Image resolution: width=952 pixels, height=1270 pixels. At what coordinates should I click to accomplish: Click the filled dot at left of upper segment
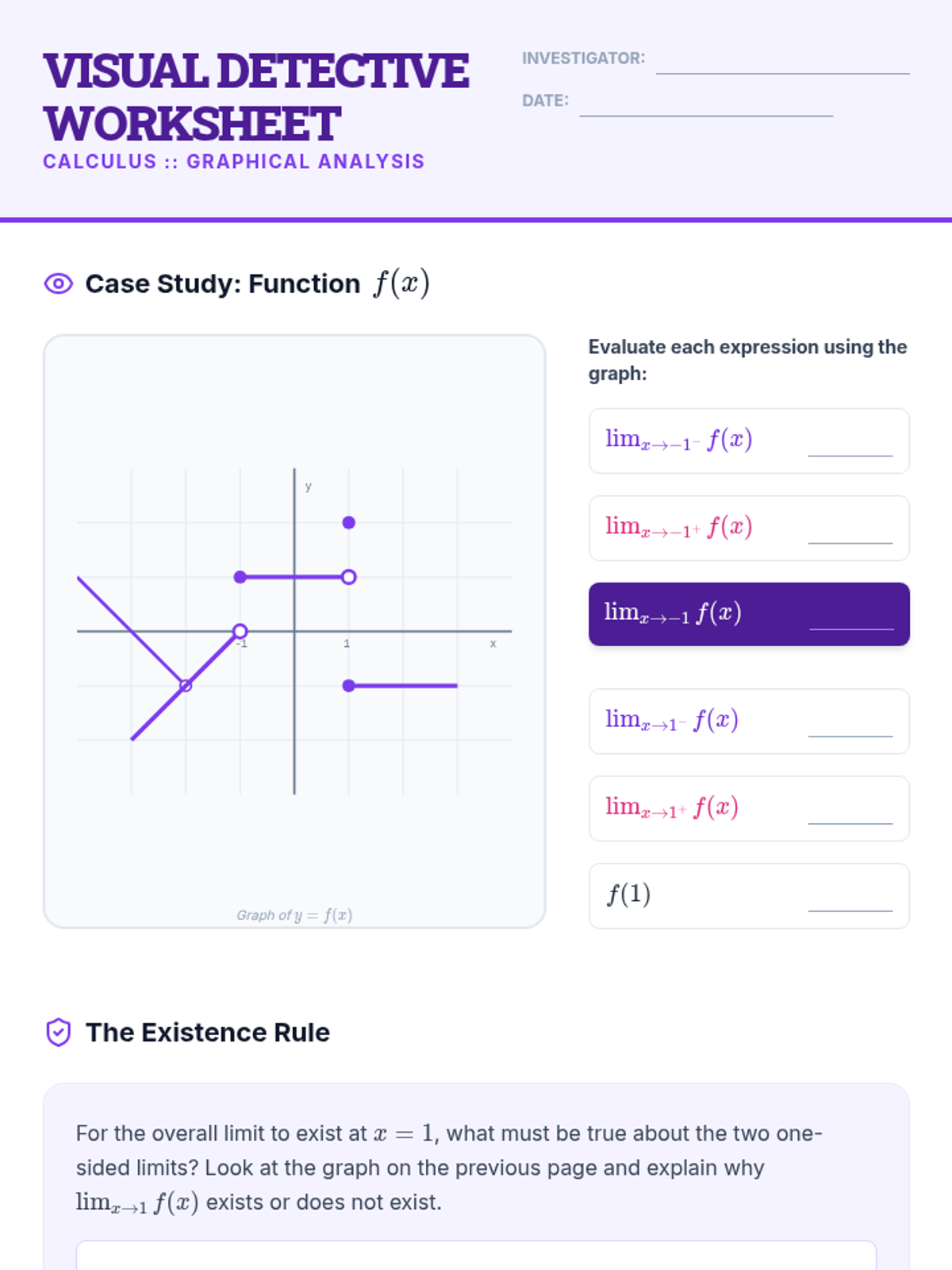tap(240, 577)
